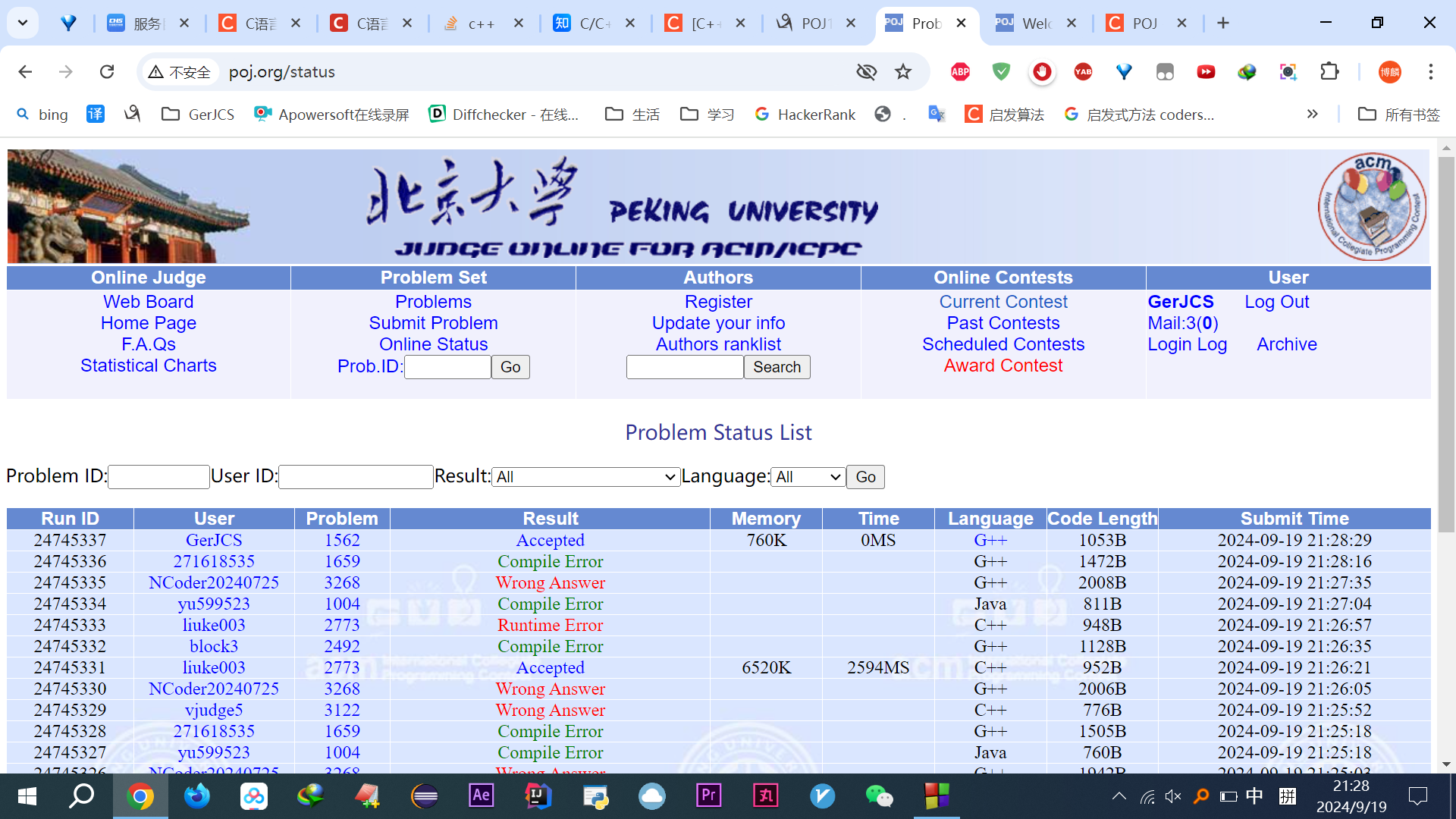Open the Google Translate bookmark icon
1456x819 pixels.
coord(937,114)
